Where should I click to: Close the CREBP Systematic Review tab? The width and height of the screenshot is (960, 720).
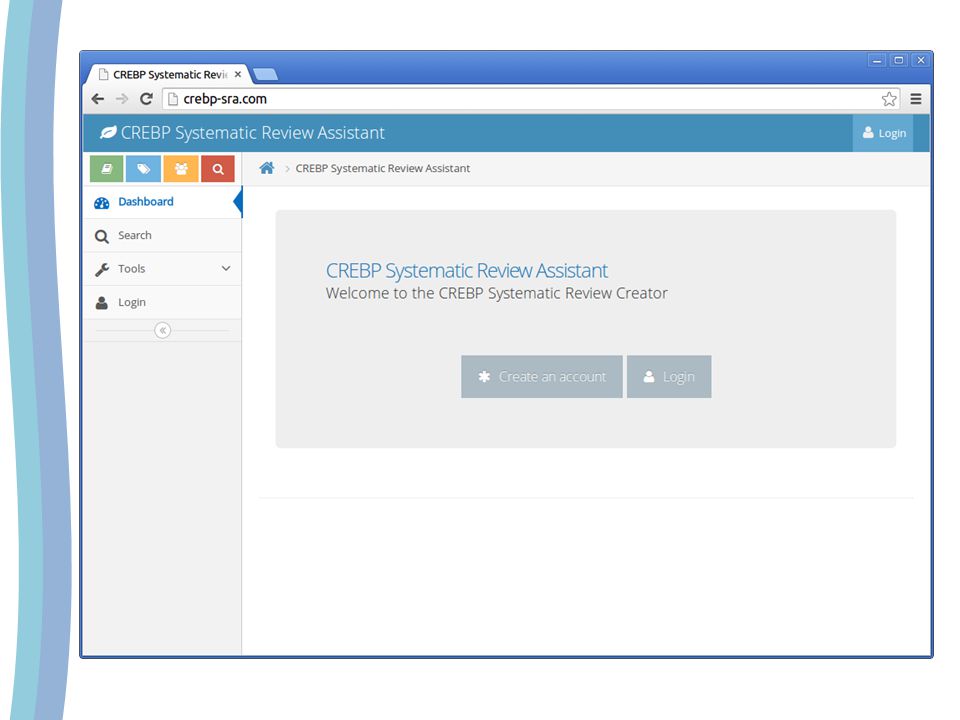pos(238,74)
